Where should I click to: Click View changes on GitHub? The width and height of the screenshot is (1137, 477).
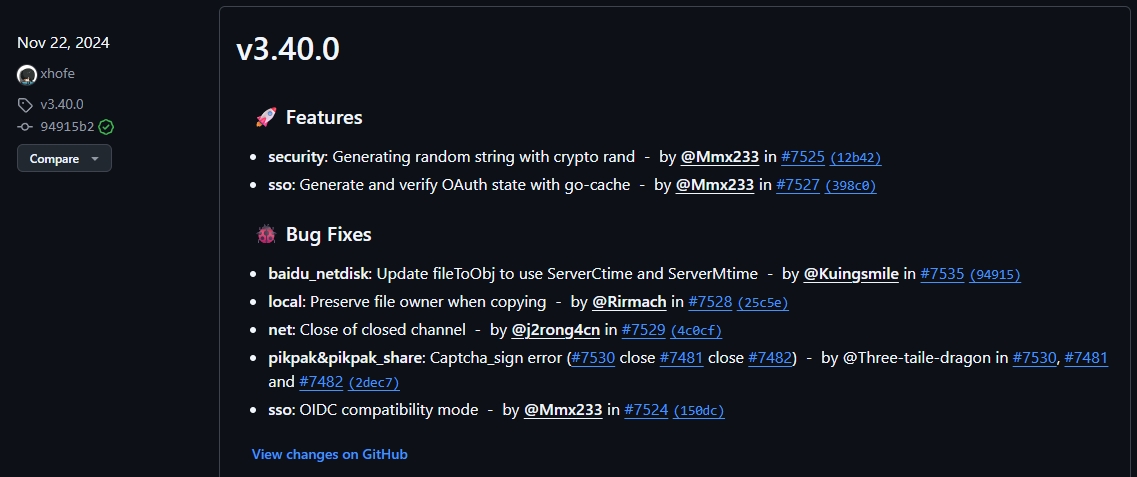pyautogui.click(x=329, y=454)
